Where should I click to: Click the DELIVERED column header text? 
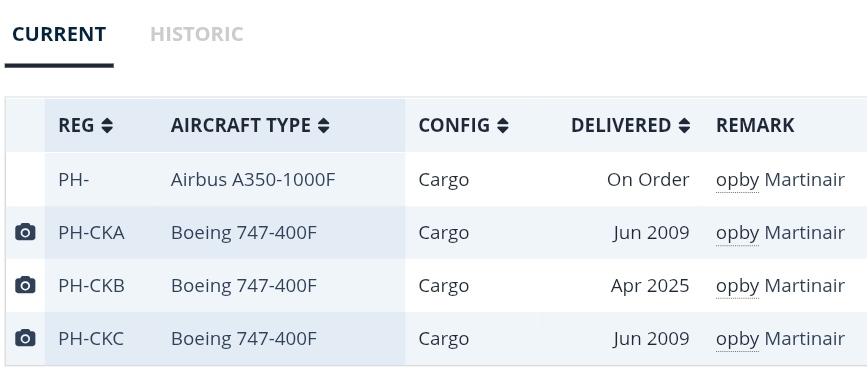pos(621,126)
